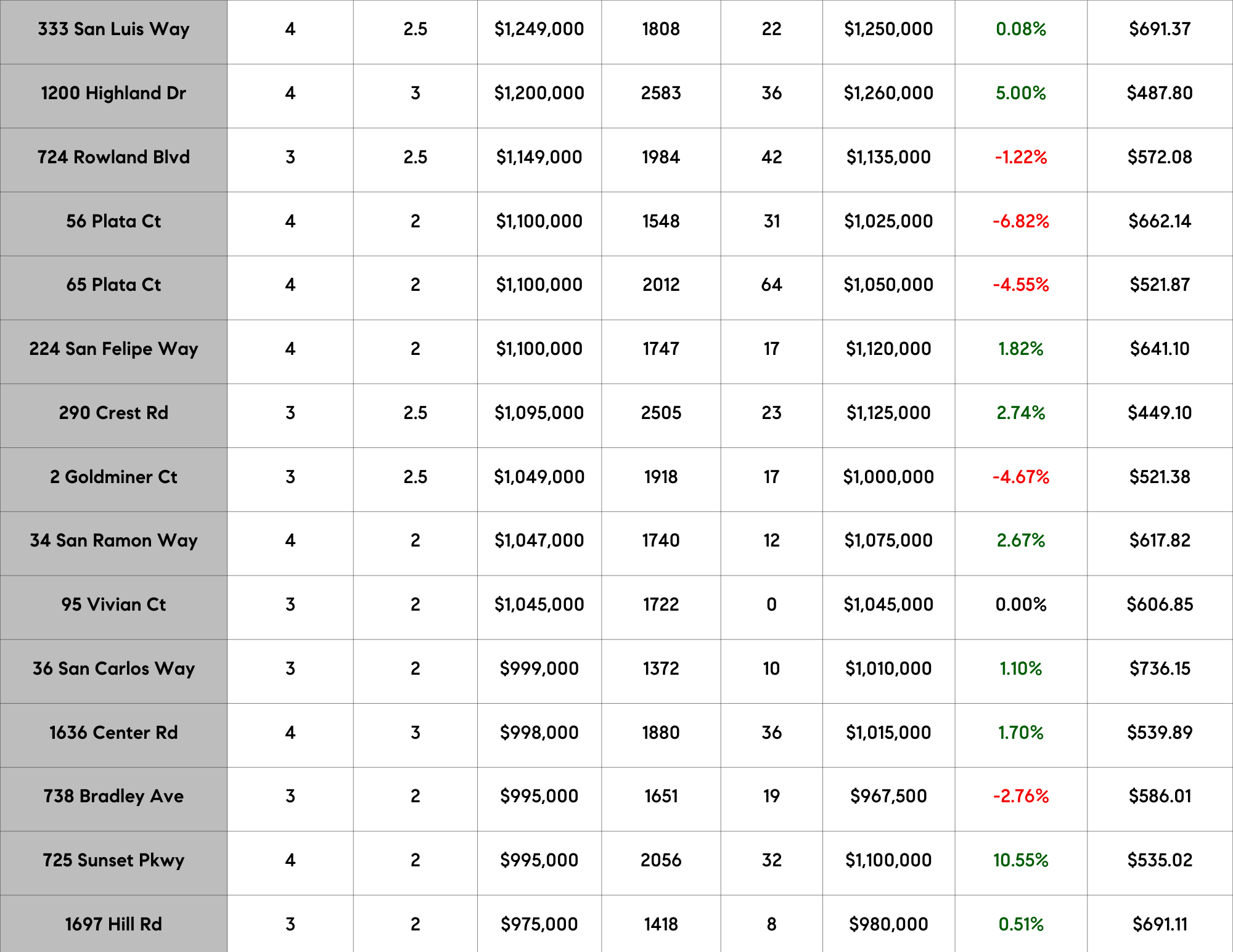This screenshot has width=1233, height=952.
Task: Click the 2583 square footage cell
Action: coord(661,94)
